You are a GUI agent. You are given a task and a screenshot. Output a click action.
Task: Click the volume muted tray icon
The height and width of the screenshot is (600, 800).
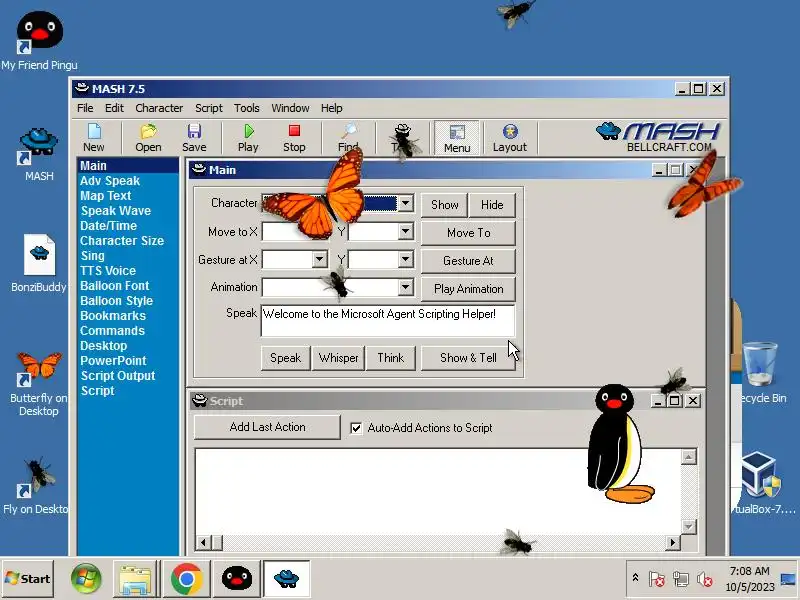point(705,579)
